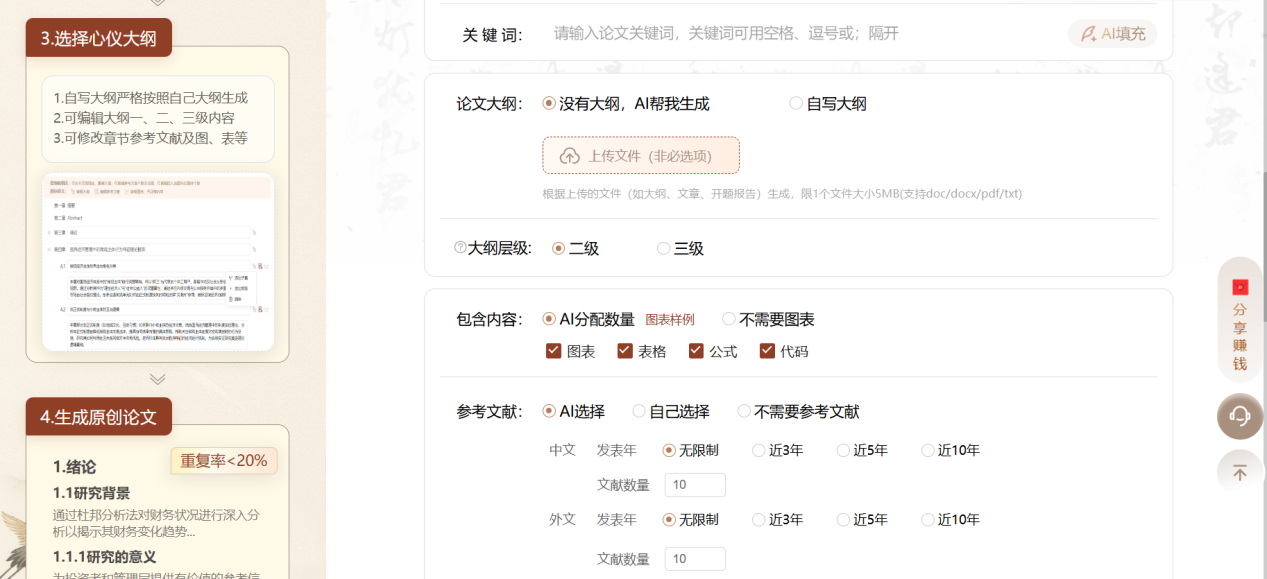Click the 分享赚钱 side button
This screenshot has width=1267, height=579.
pos(1240,320)
